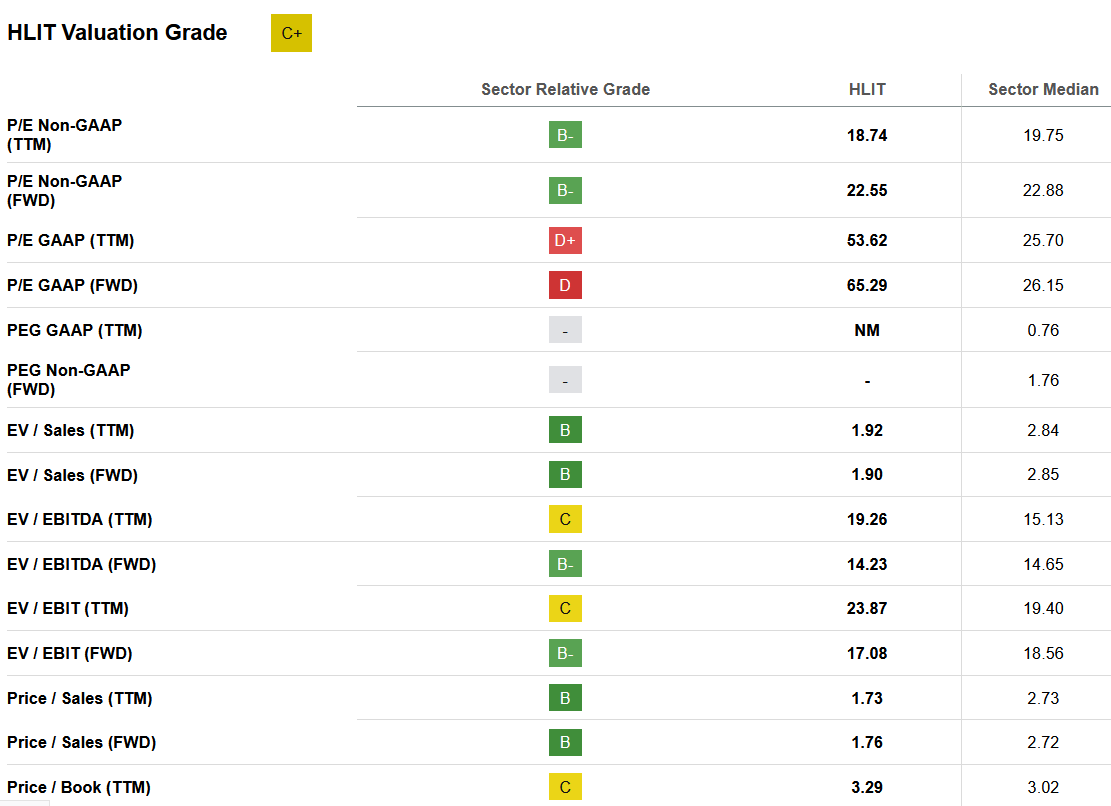Screen dimensions: 1111x806
Task: Click the B- grade for EV / EBIT (FWD)
Action: coord(565,653)
